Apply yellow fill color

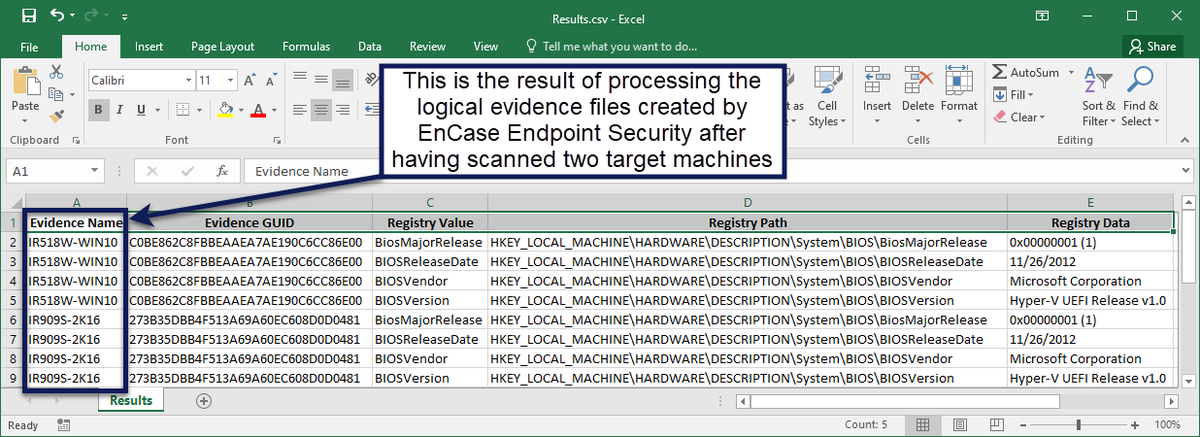[x=225, y=109]
